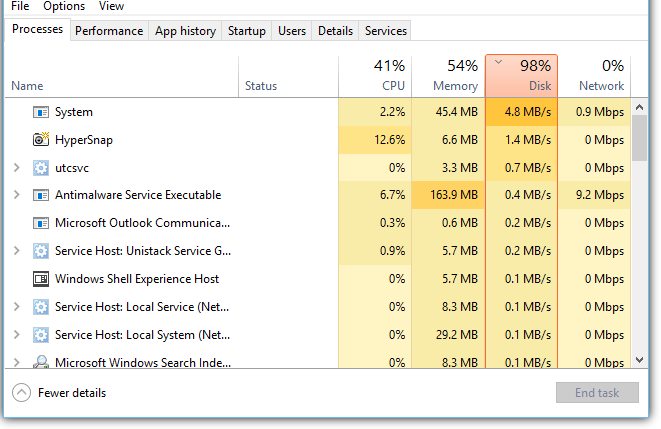Click the Microsoft Outlook Communications icon

pyautogui.click(x=41, y=223)
